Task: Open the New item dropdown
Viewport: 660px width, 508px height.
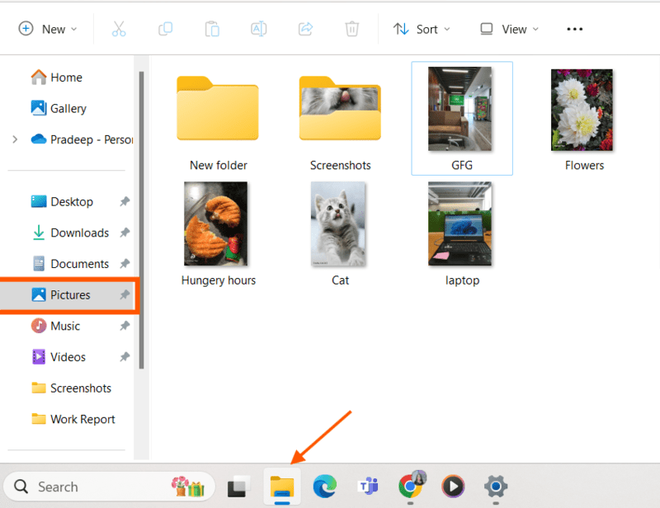Action: [48, 29]
